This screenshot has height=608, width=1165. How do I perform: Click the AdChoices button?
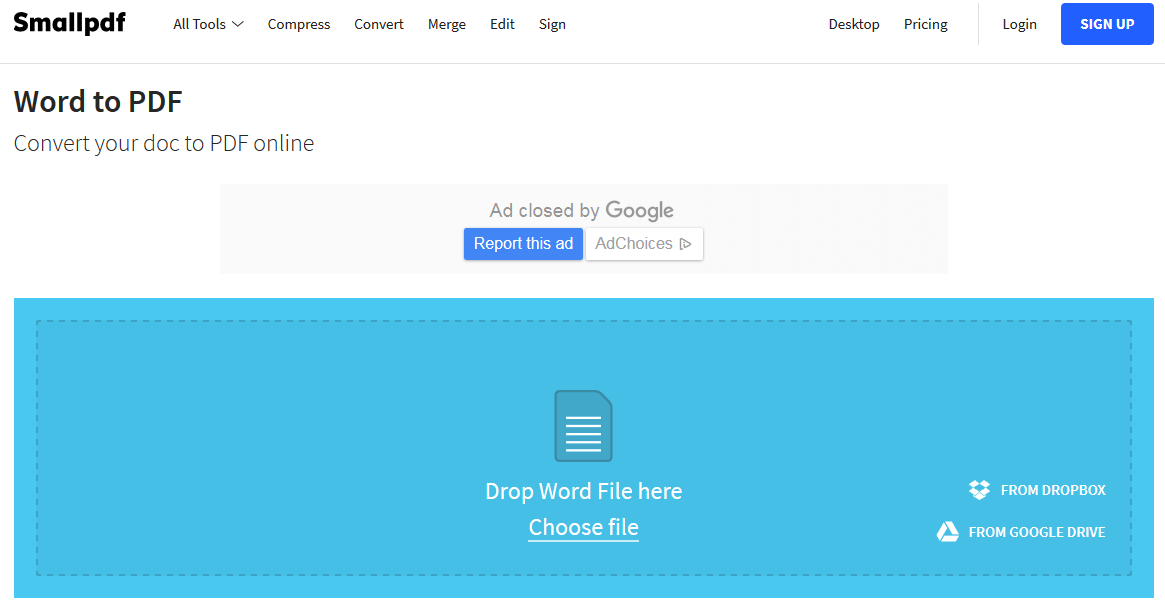644,244
